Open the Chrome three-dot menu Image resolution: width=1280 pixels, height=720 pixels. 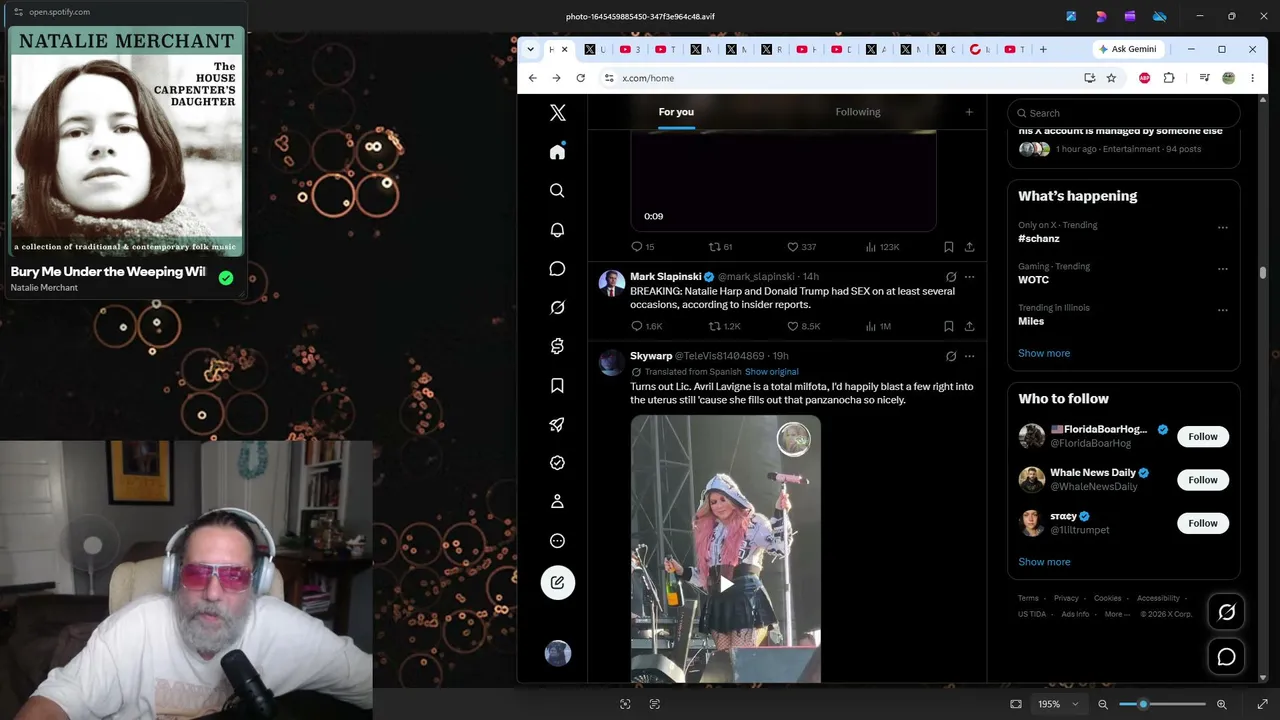pyautogui.click(x=1252, y=78)
